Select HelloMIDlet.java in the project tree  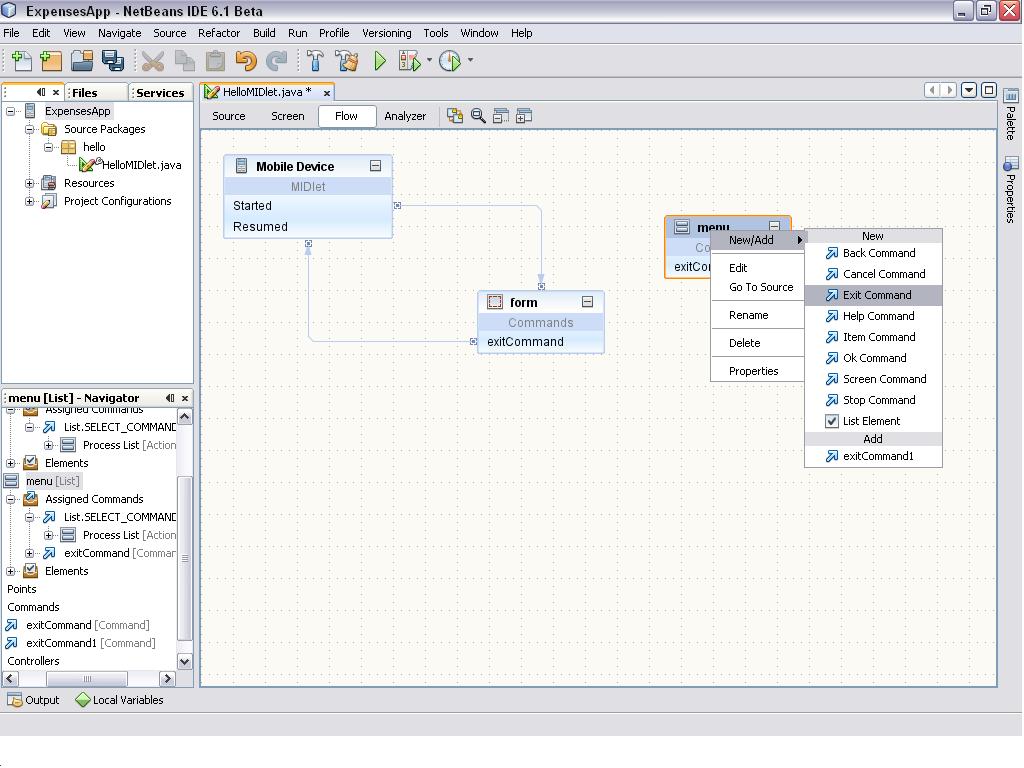(x=131, y=165)
